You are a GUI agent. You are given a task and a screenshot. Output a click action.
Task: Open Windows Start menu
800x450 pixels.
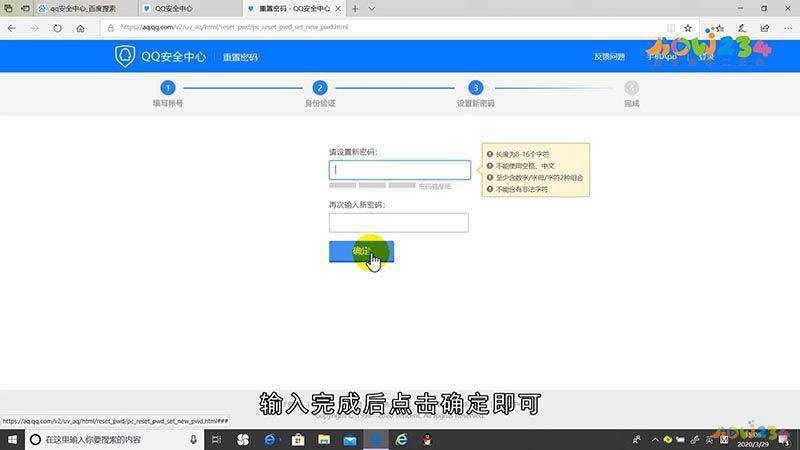click(x=12, y=439)
